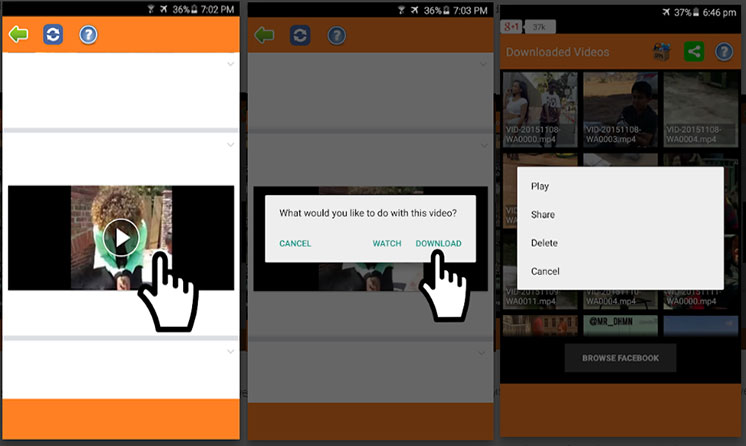The width and height of the screenshot is (746, 446).
Task: Choose Cancel in the video context menu
Action: tap(545, 271)
